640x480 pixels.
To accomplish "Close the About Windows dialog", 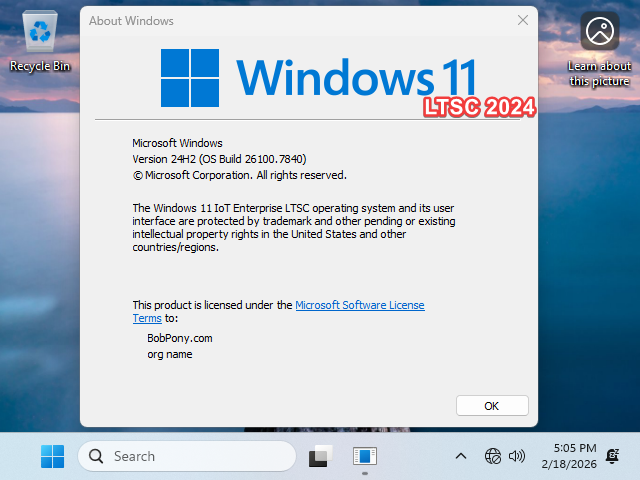I will coord(523,20).
